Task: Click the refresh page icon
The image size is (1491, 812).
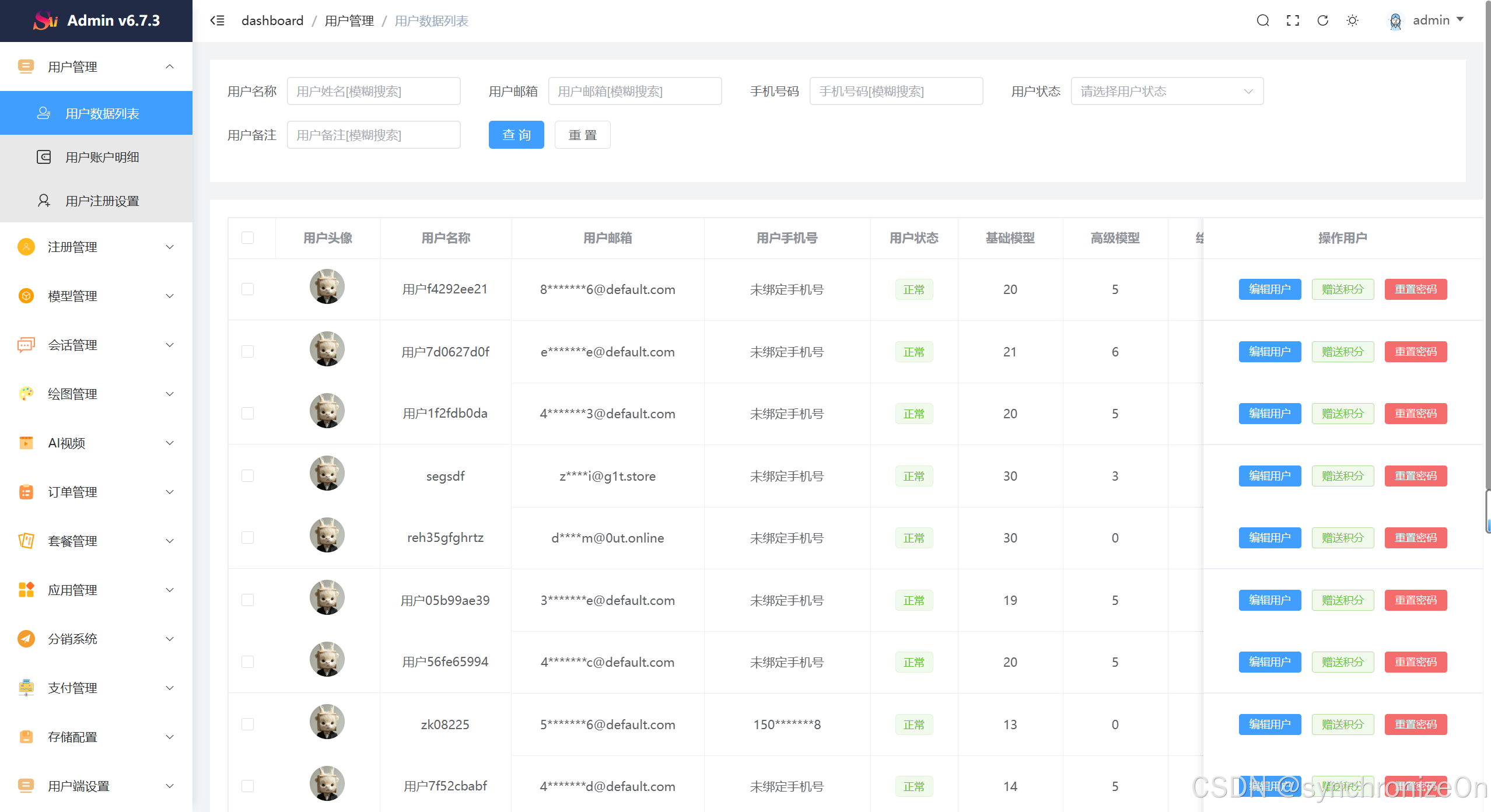Action: pos(1322,21)
